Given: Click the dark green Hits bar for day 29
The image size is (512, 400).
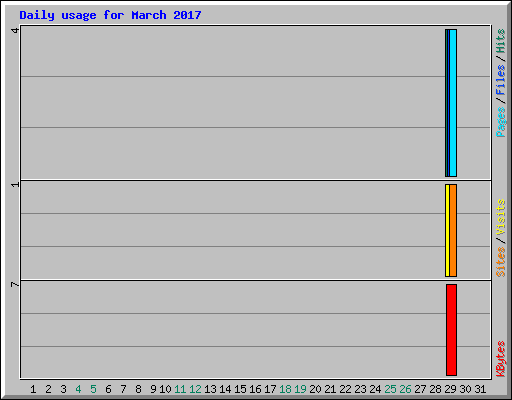Looking at the screenshot, I should [x=447, y=103].
